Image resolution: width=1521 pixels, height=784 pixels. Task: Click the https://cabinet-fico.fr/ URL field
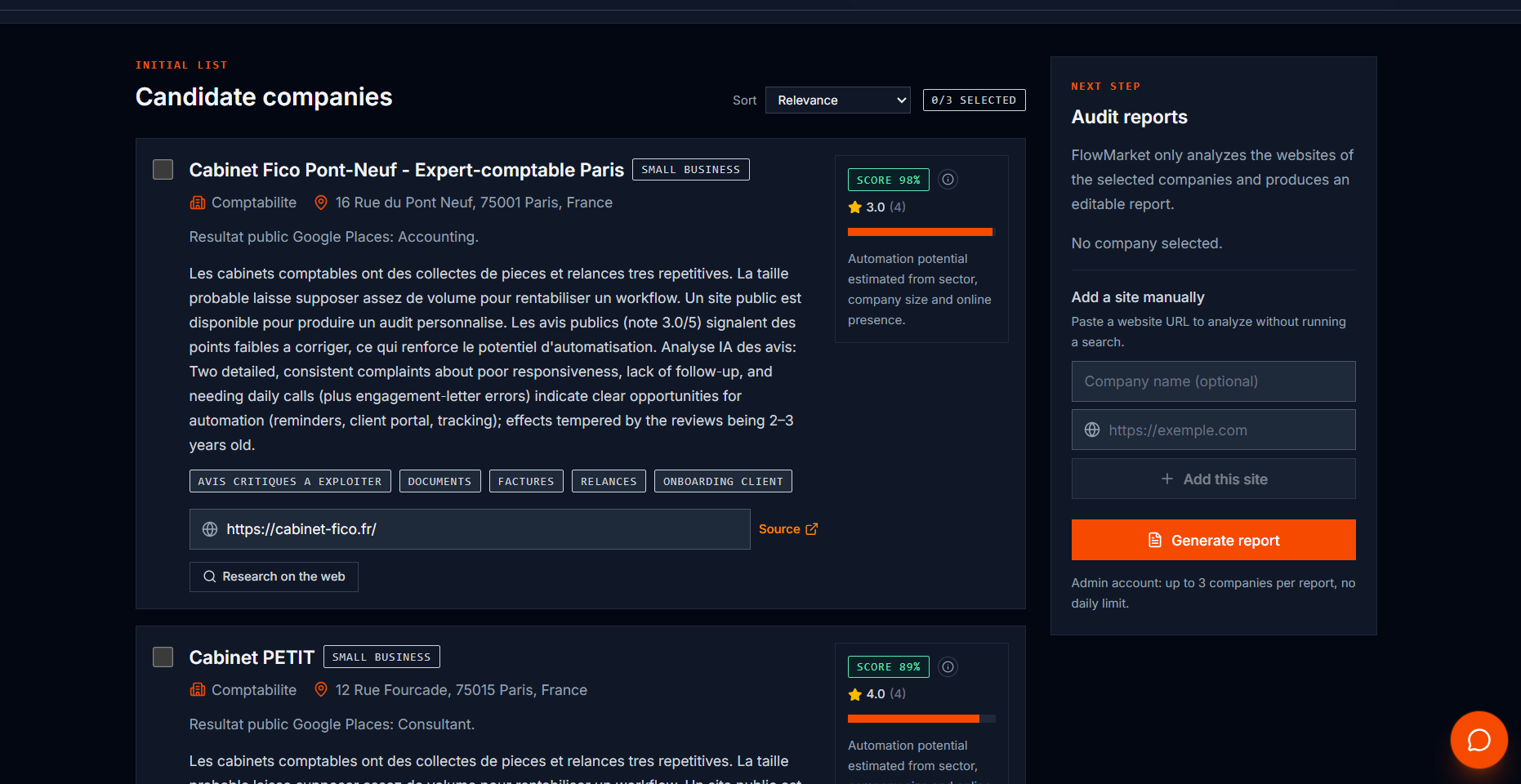[470, 529]
